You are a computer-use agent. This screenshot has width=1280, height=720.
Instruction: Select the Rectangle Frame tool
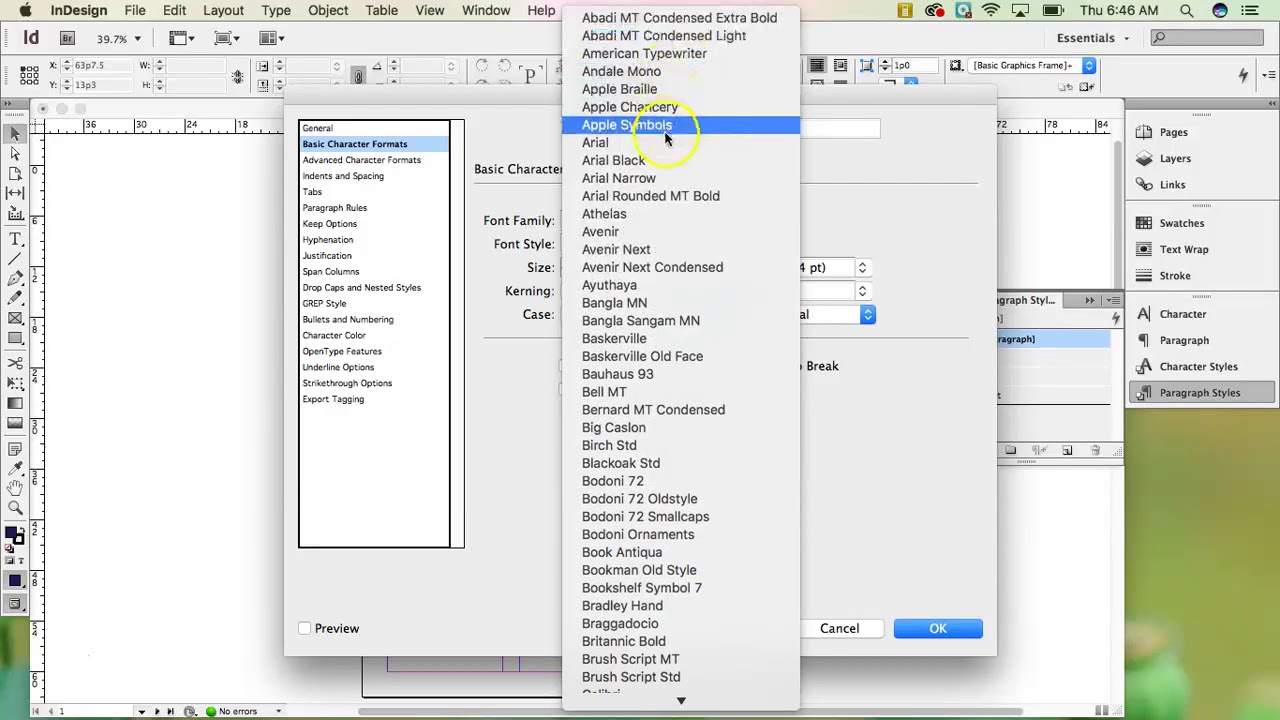(15, 318)
